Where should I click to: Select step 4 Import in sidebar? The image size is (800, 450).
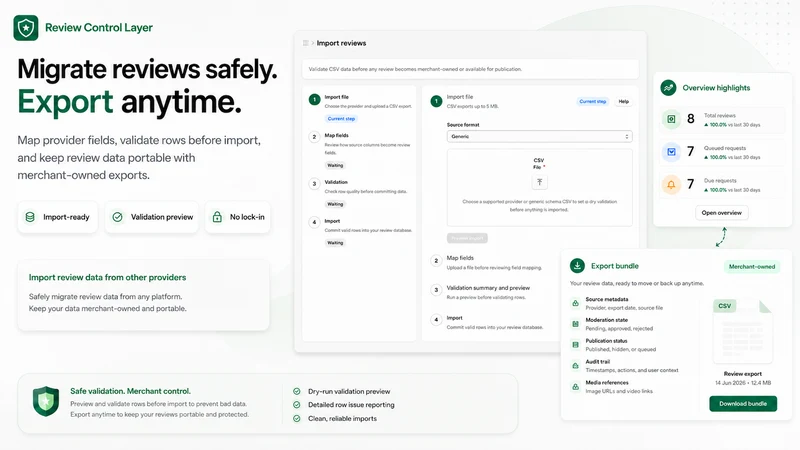tap(360, 232)
